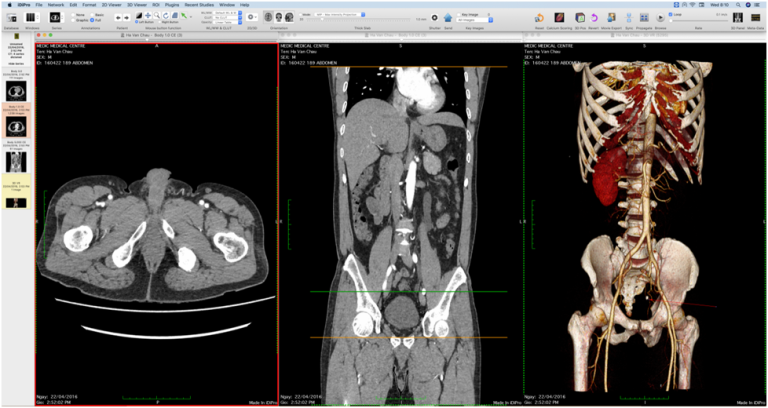The width and height of the screenshot is (768, 408).
Task: Click the Calcium Scoring toolbar icon
Action: pyautogui.click(x=560, y=18)
